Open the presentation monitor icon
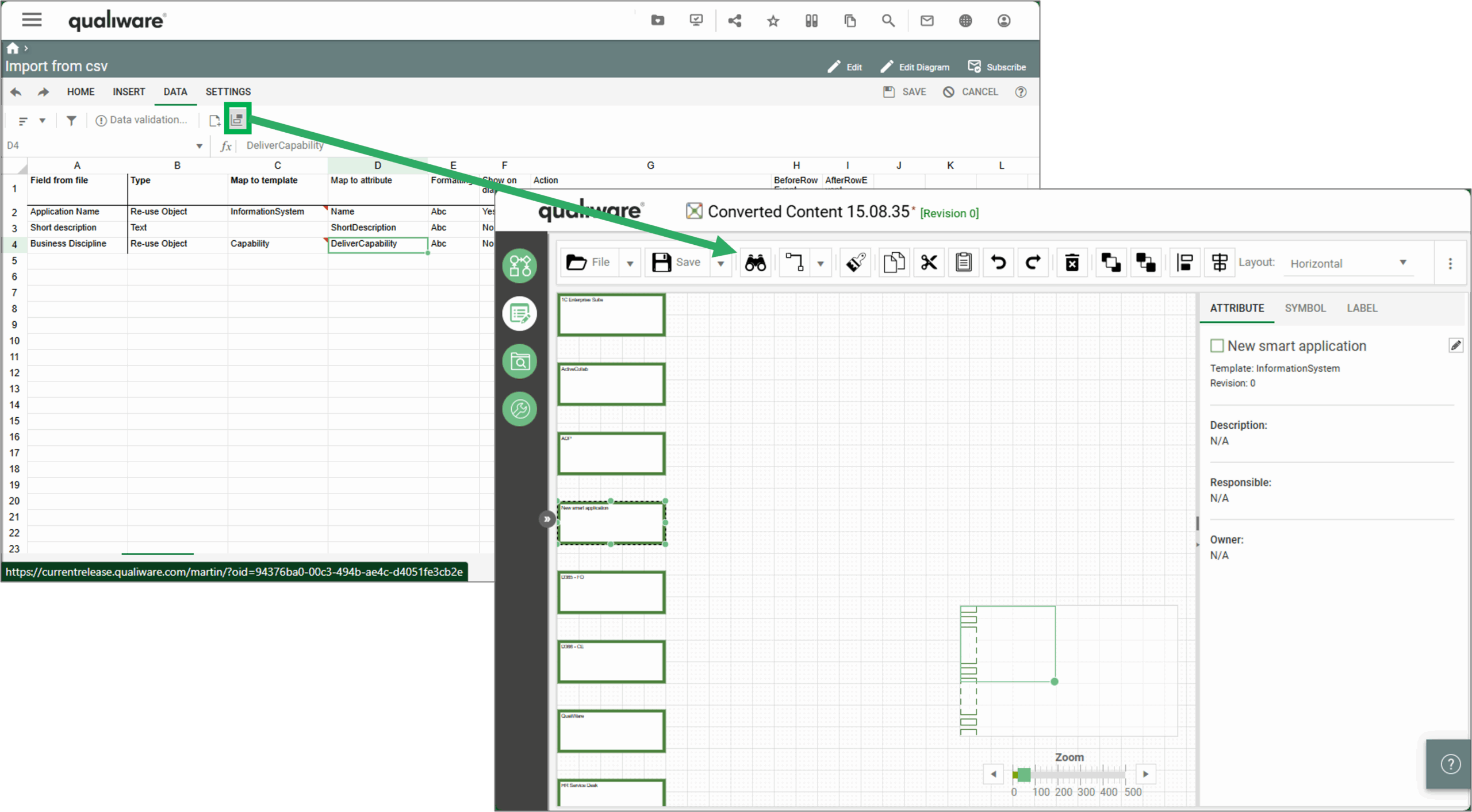Image resolution: width=1472 pixels, height=812 pixels. coord(696,21)
